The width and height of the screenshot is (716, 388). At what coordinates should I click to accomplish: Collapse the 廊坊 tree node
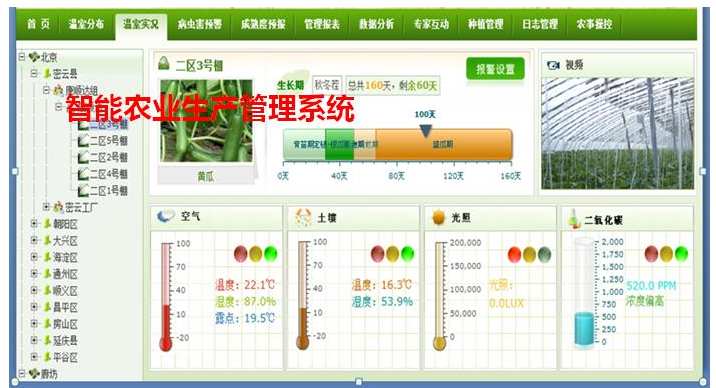click(21, 373)
